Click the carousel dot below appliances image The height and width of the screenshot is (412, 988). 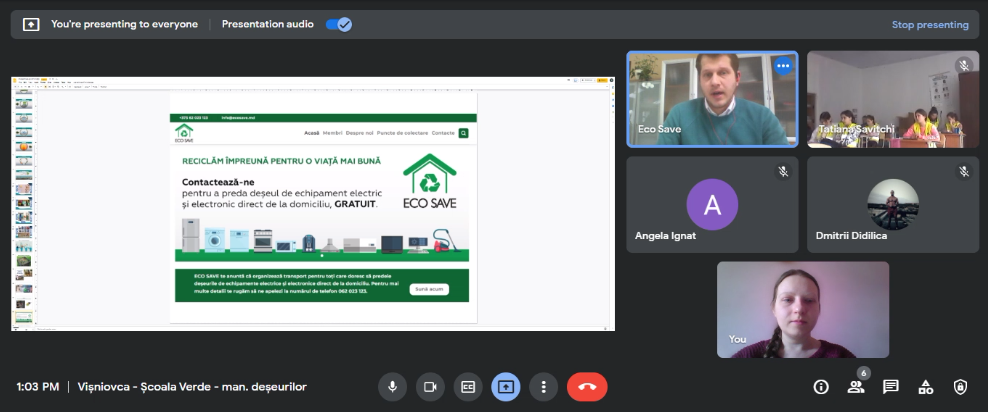322,255
